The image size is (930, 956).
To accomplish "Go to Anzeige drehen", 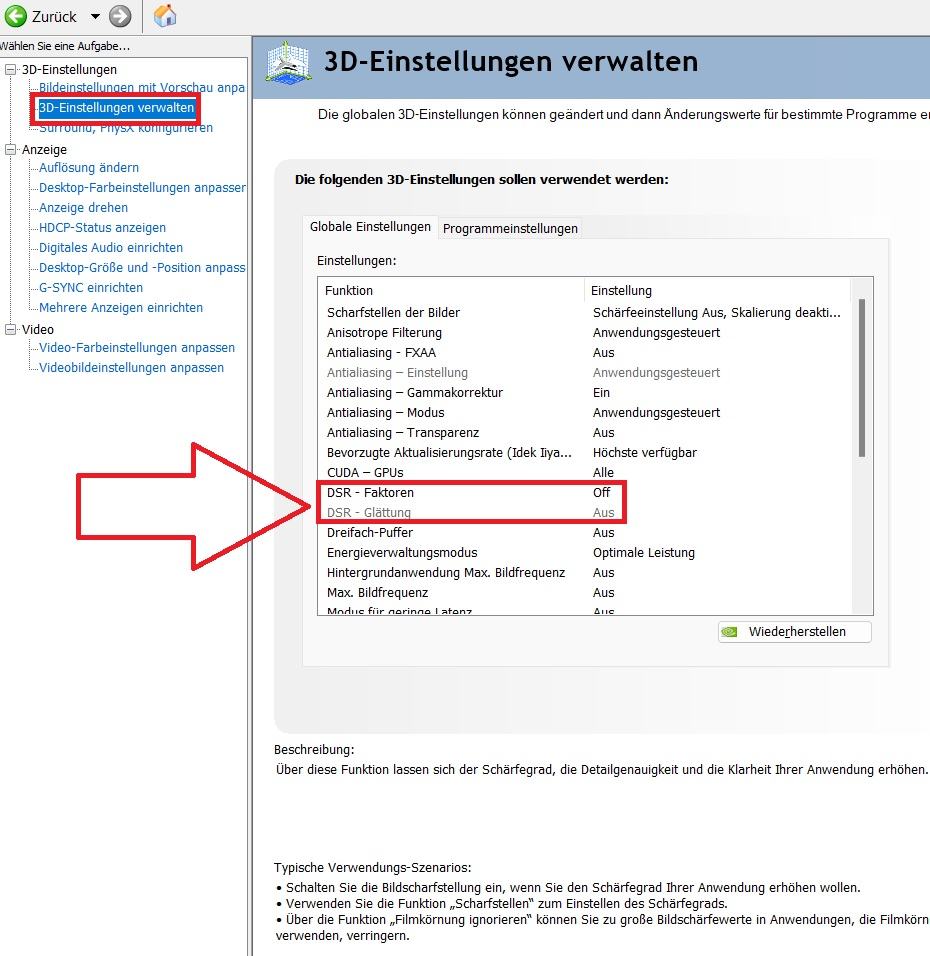I will pos(84,208).
